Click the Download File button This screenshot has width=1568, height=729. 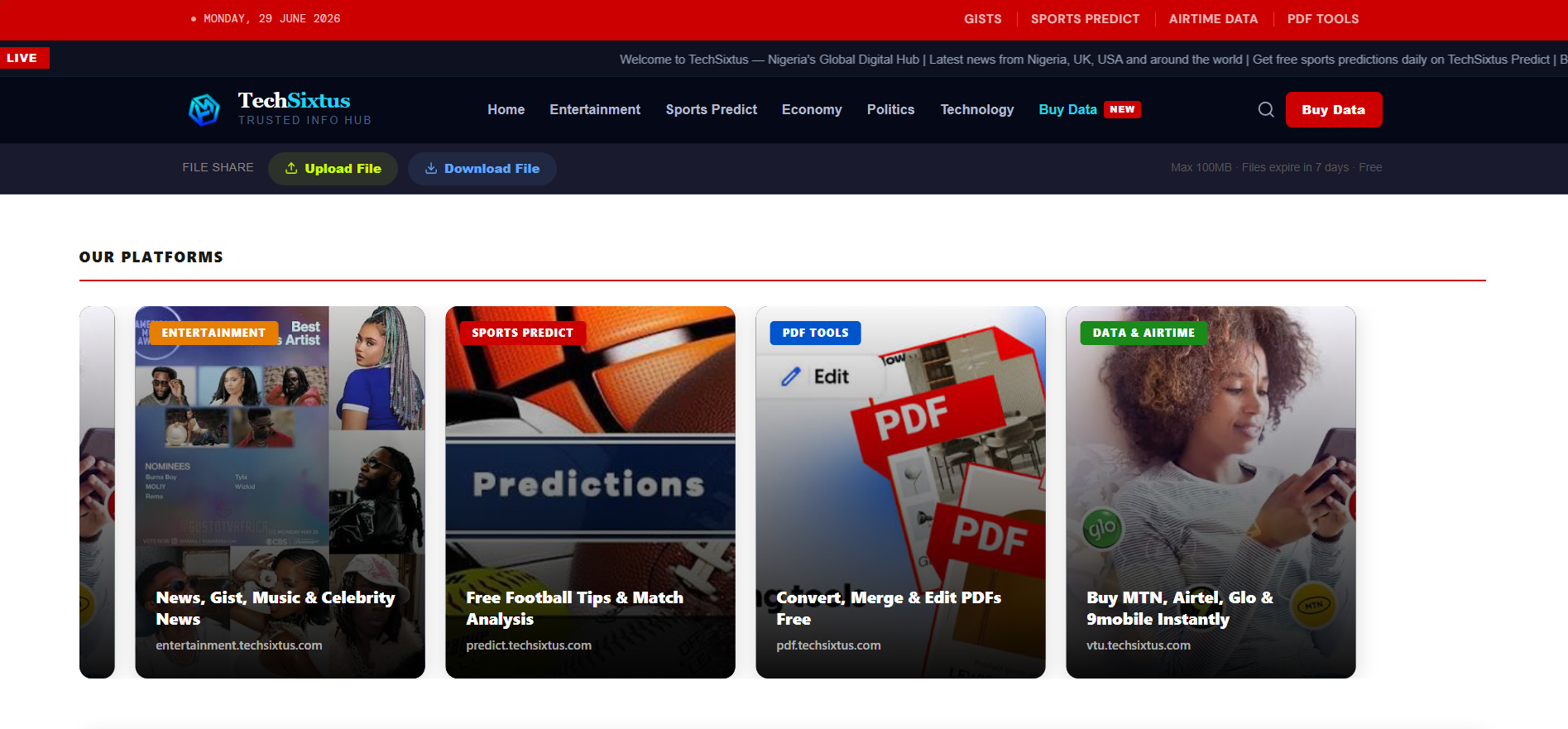[x=482, y=169]
